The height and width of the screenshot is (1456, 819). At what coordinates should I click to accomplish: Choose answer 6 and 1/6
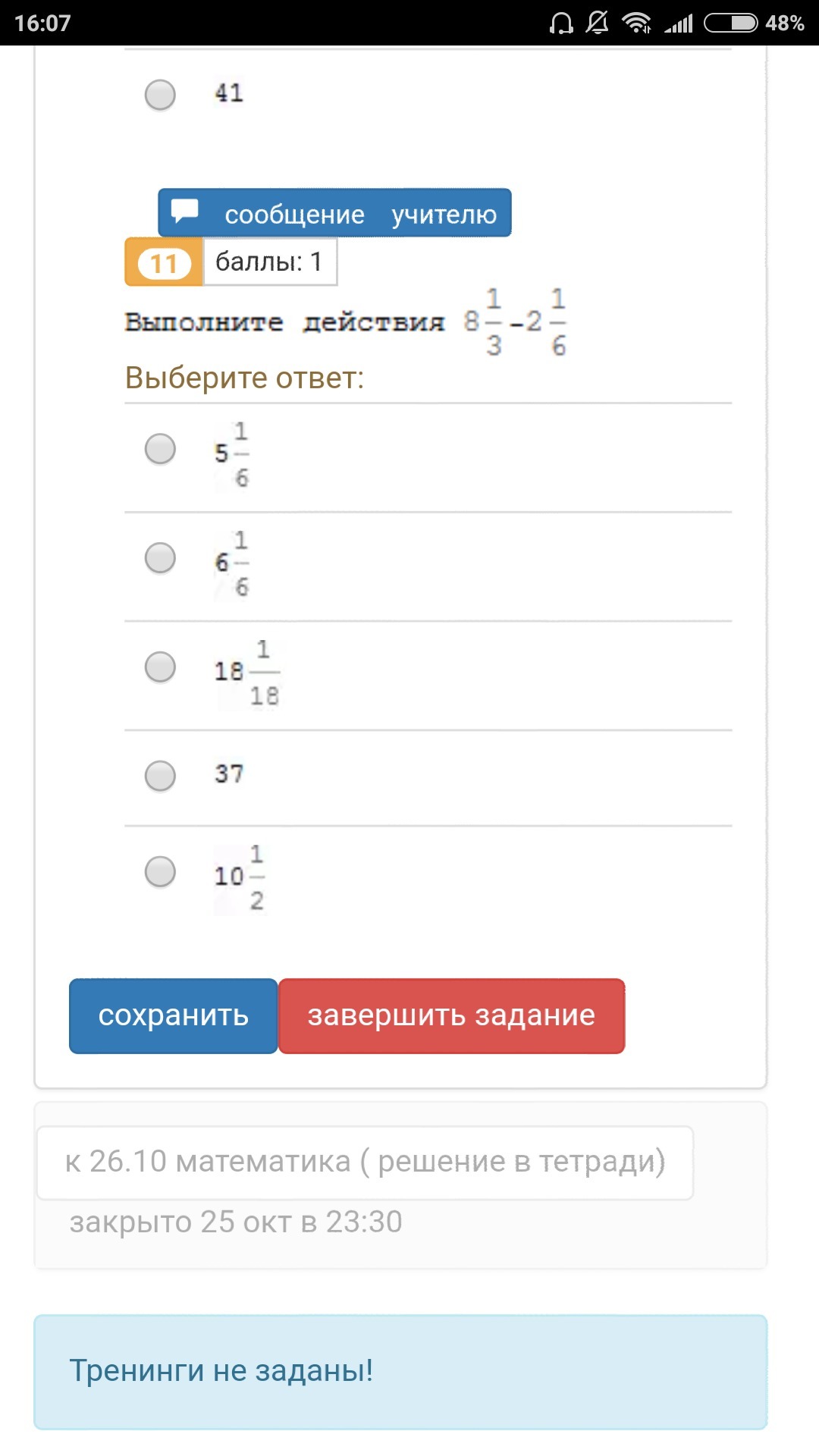point(160,558)
